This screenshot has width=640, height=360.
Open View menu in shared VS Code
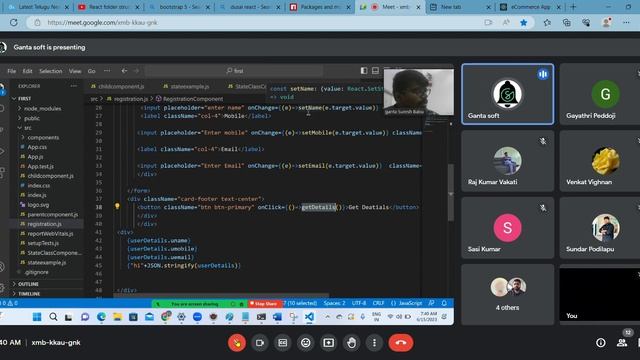coord(75,71)
